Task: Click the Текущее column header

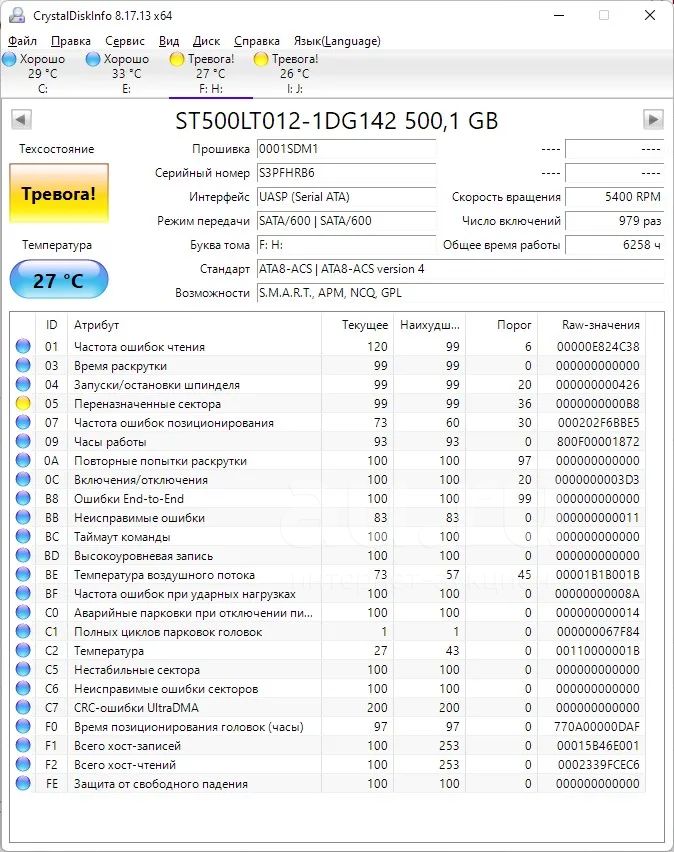Action: [357, 325]
